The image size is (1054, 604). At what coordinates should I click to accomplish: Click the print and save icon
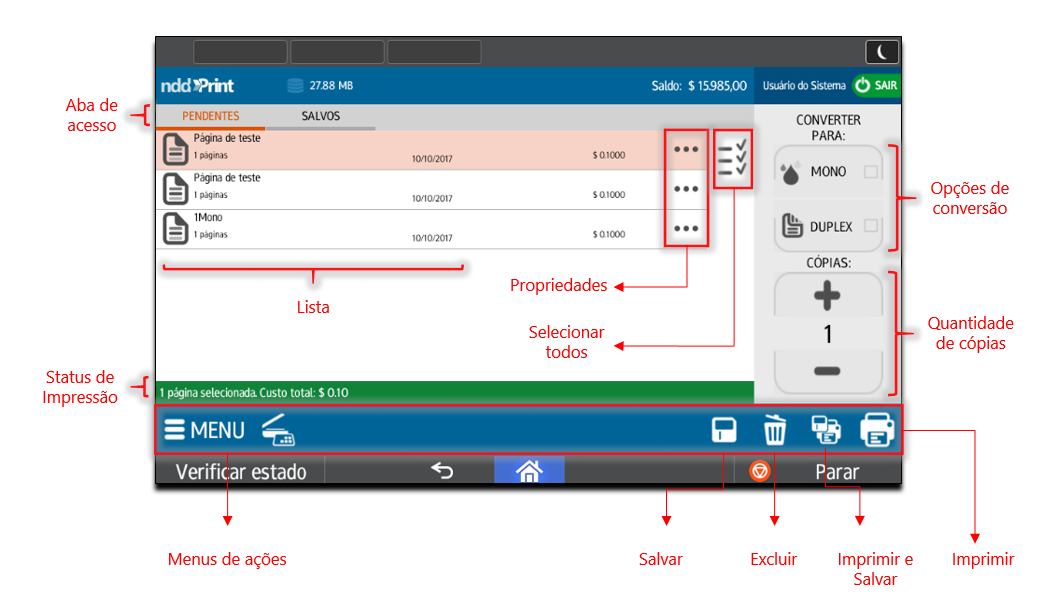click(x=826, y=430)
